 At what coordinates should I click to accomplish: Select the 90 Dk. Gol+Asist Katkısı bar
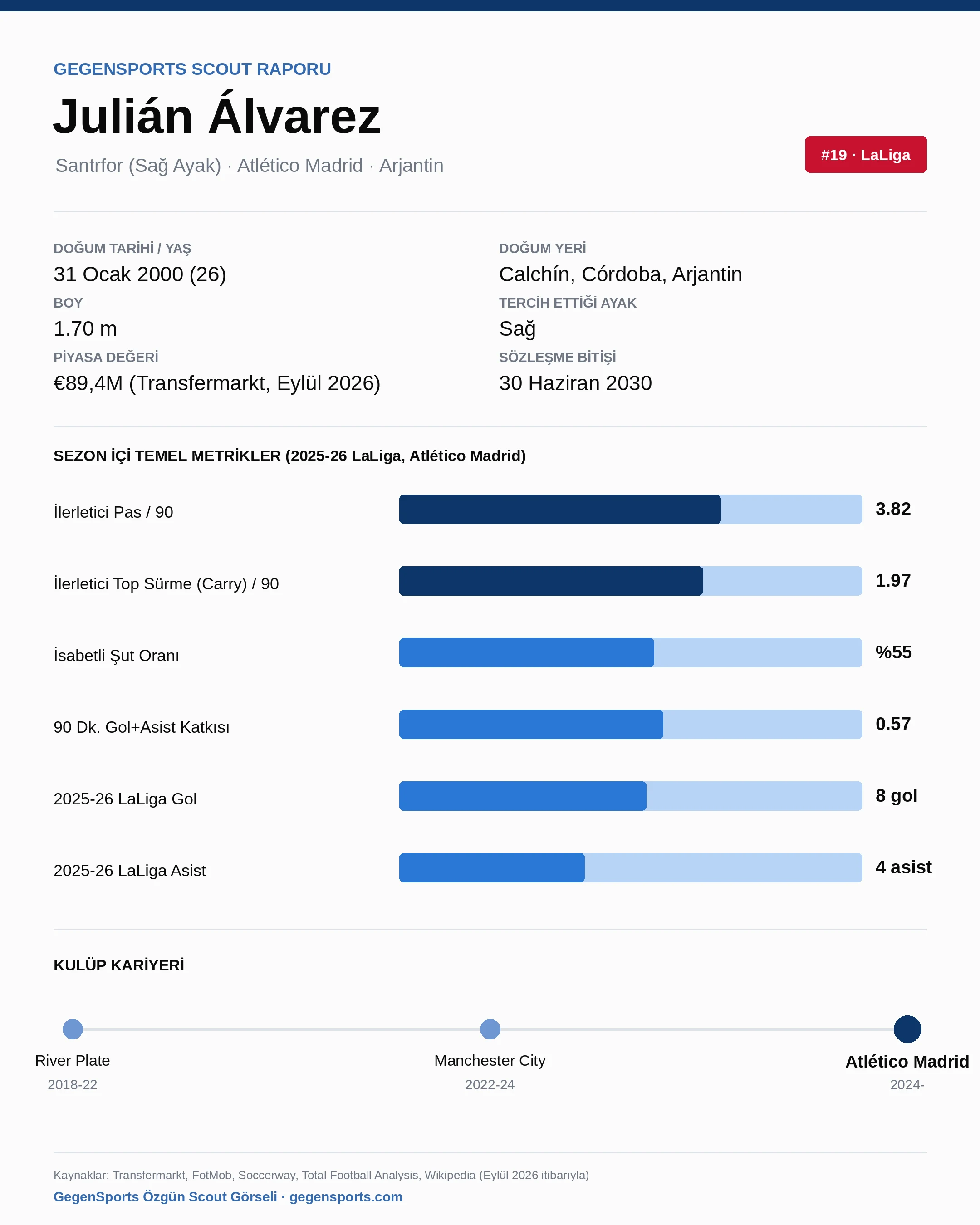pyautogui.click(x=631, y=724)
